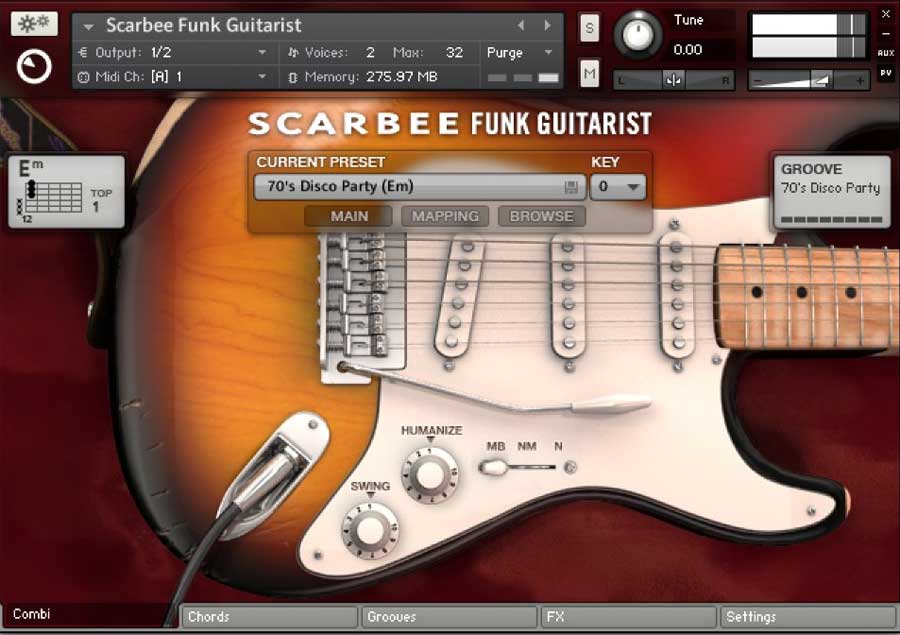This screenshot has width=900, height=635.
Task: Open the KEY dropdown
Action: 618,187
